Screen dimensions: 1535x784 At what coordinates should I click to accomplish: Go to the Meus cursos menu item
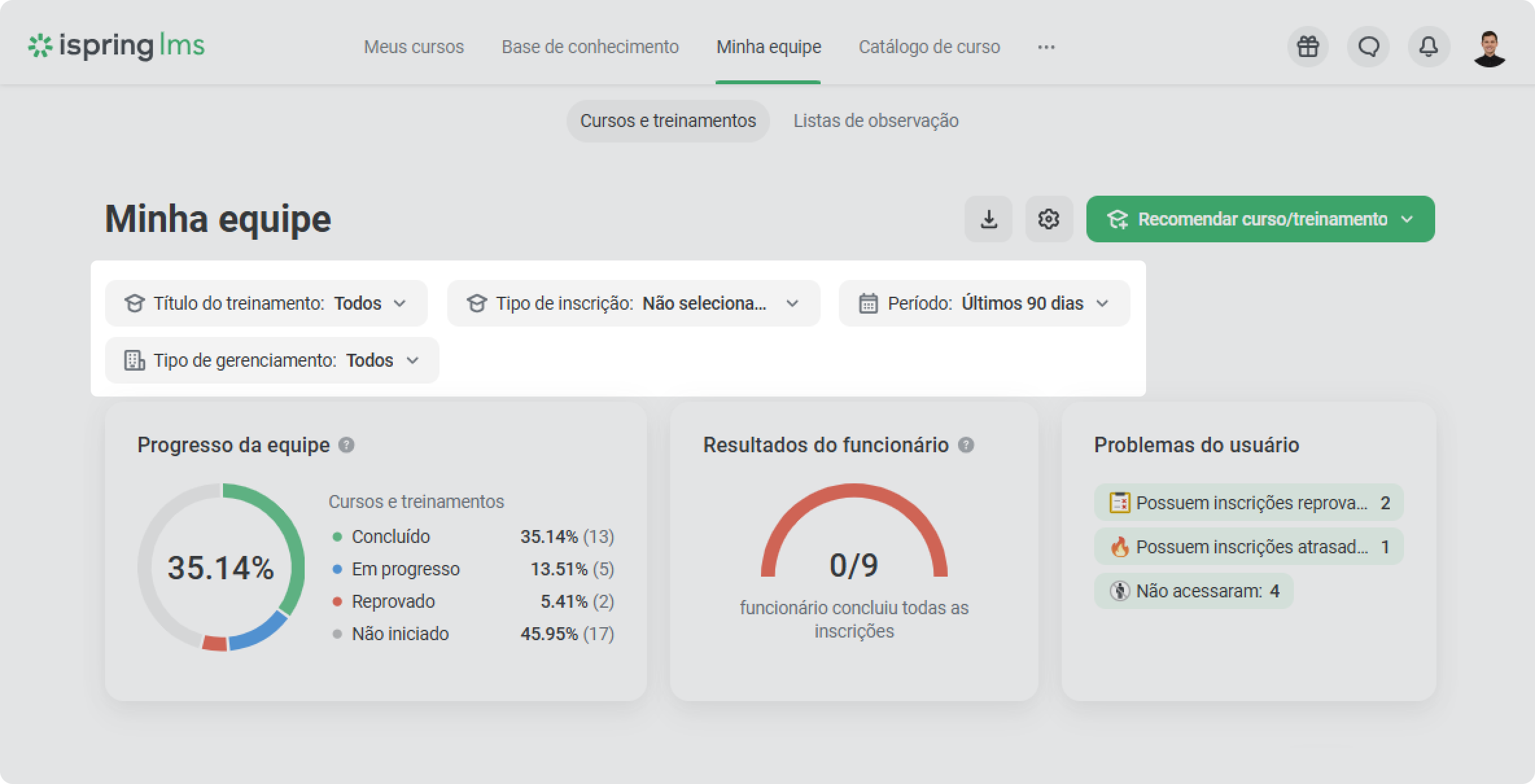pyautogui.click(x=414, y=47)
